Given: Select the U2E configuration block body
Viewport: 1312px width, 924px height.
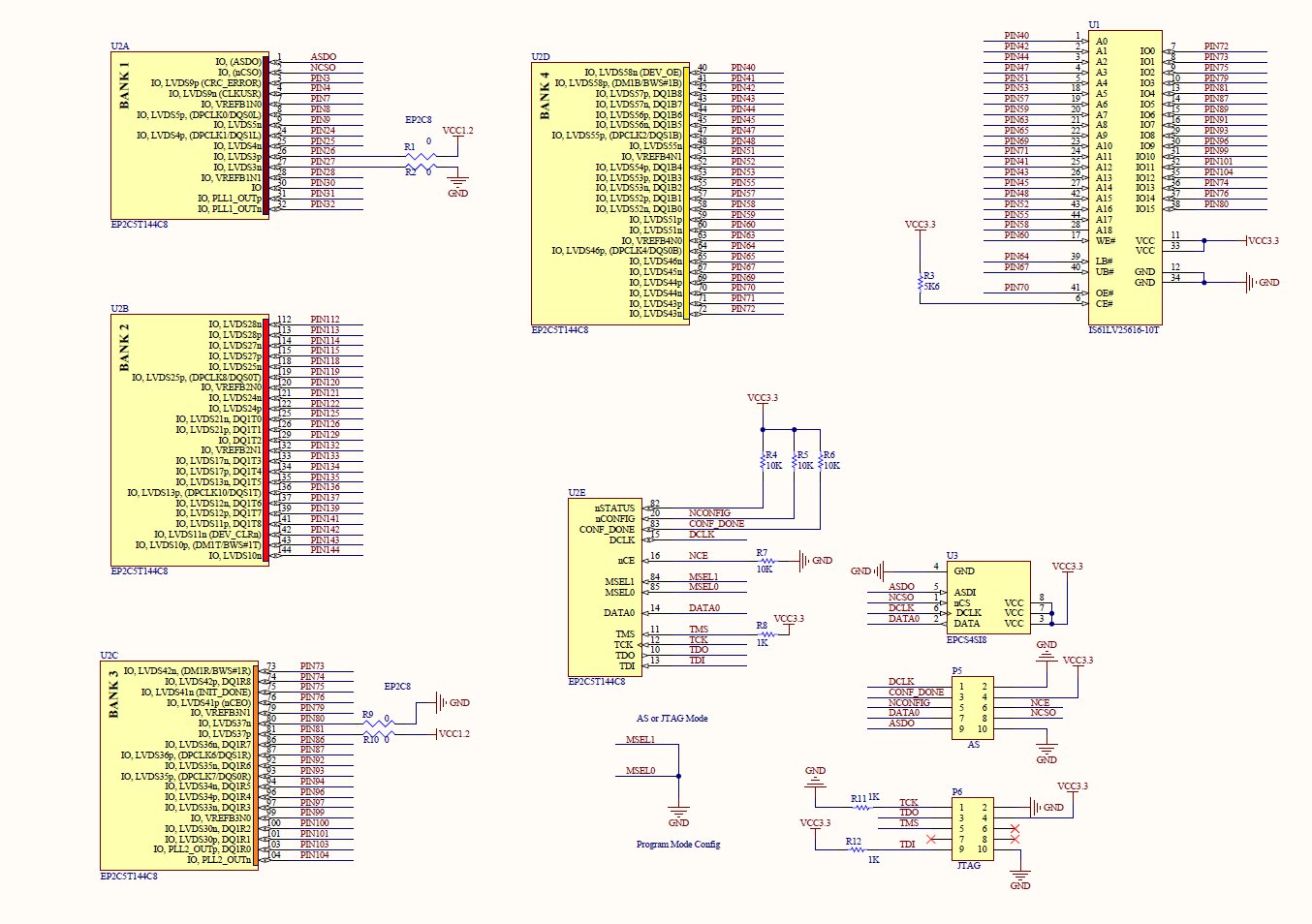Looking at the screenshot, I should point(605,587).
